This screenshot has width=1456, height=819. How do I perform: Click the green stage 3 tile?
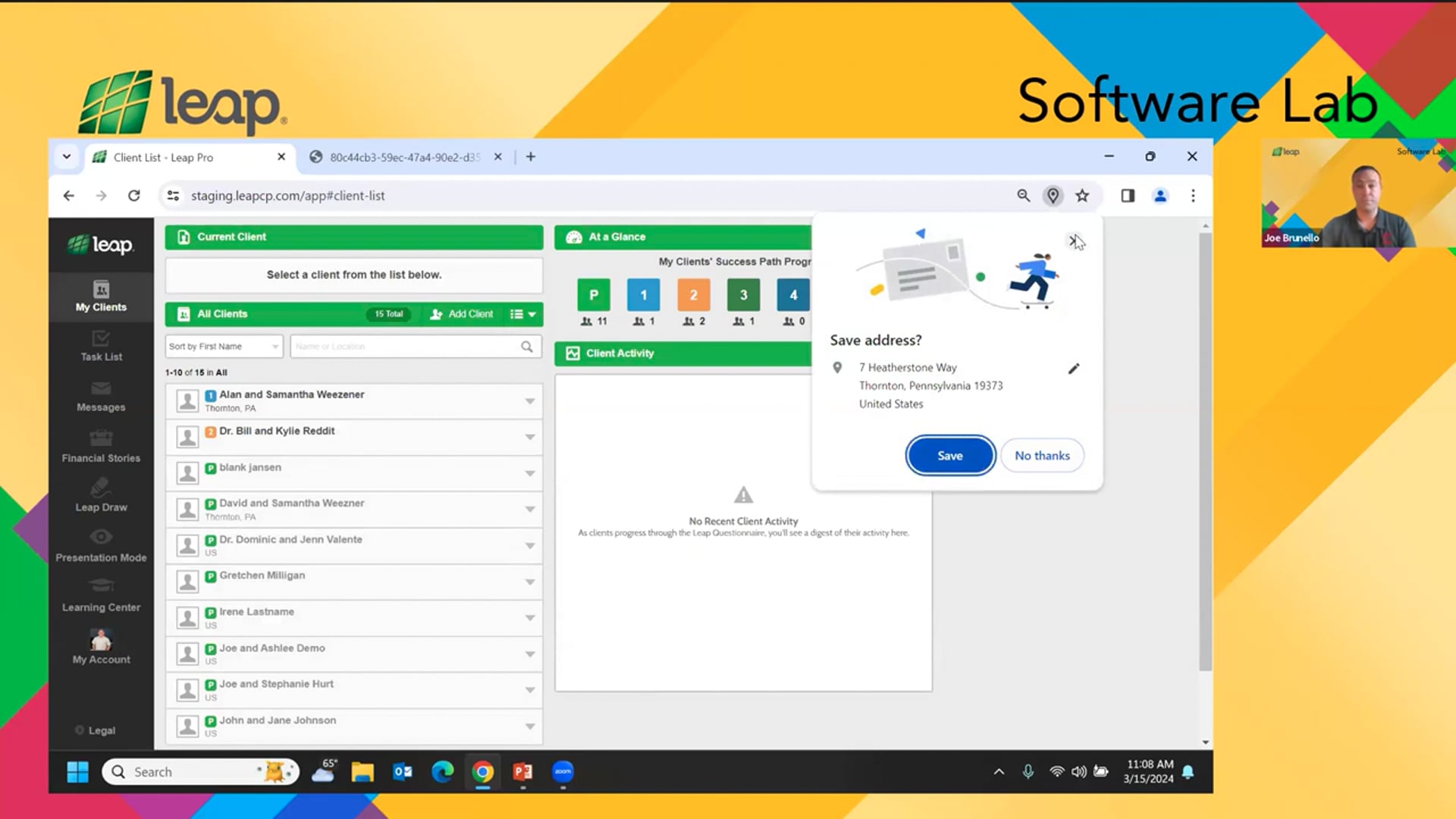pyautogui.click(x=743, y=295)
